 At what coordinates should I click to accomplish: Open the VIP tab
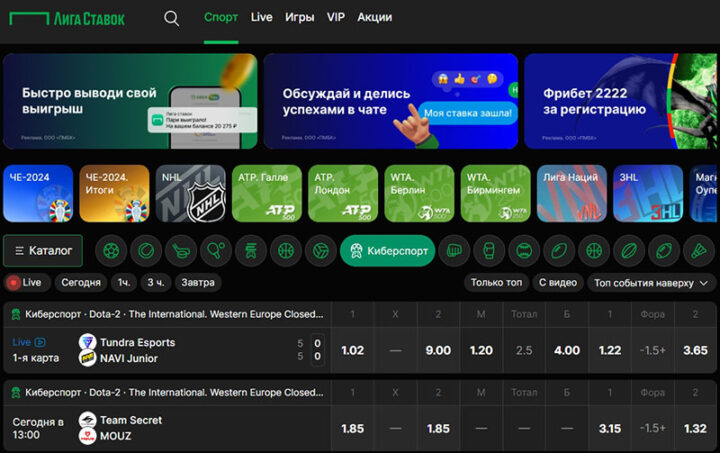click(336, 17)
